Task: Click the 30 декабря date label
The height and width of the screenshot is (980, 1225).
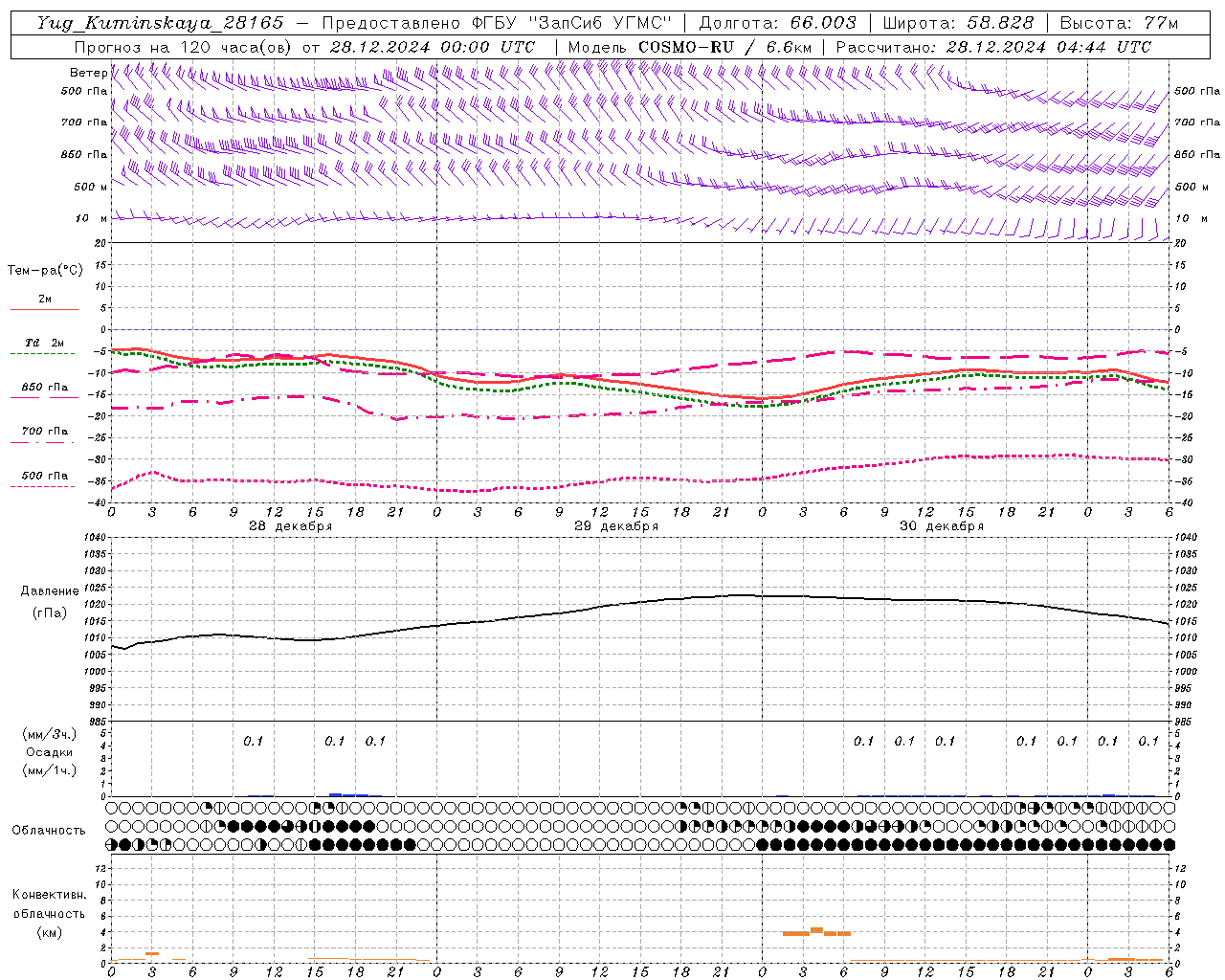Action: (942, 526)
